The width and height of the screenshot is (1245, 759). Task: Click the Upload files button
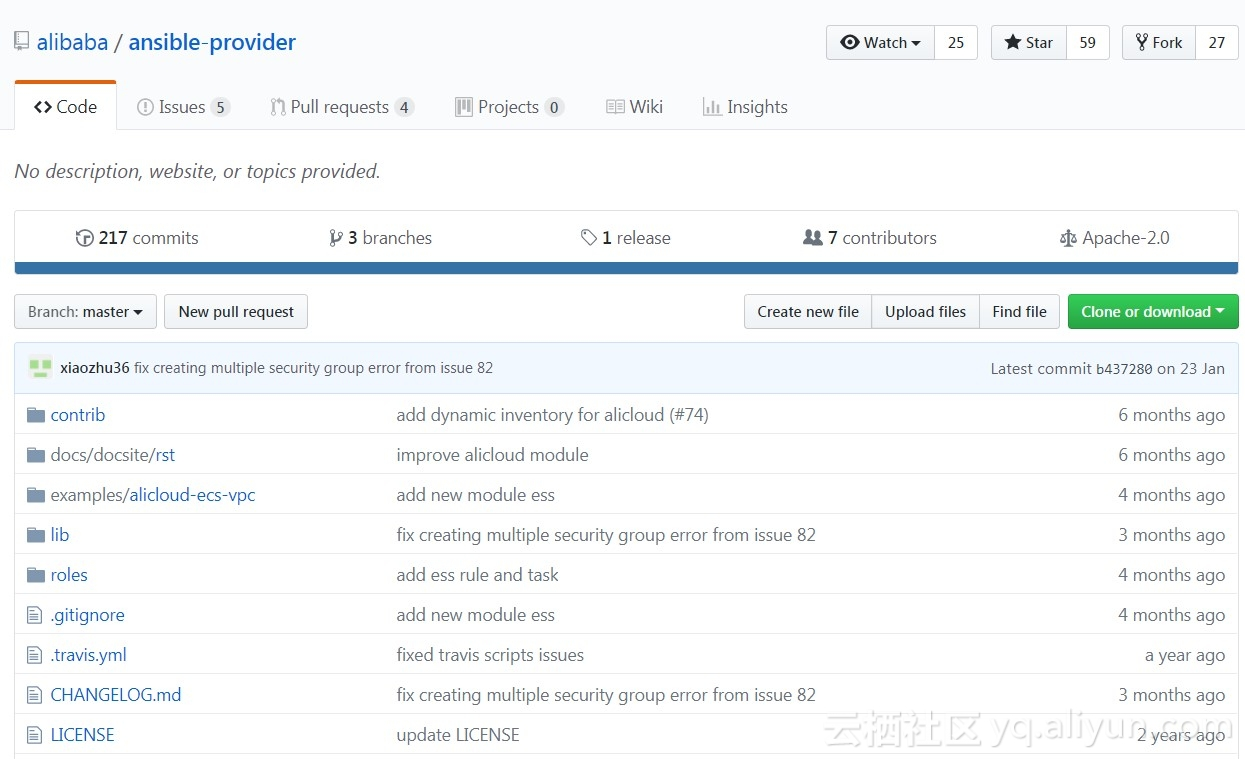pyautogui.click(x=925, y=311)
